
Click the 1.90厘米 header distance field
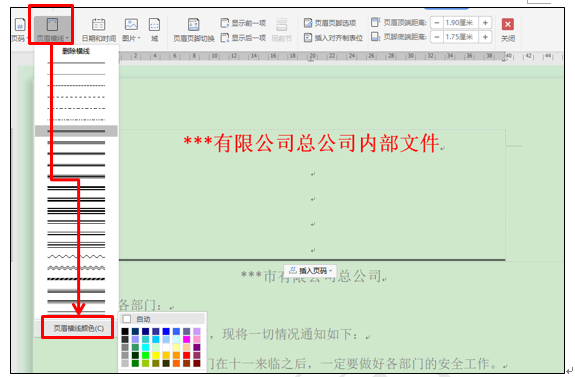(461, 23)
